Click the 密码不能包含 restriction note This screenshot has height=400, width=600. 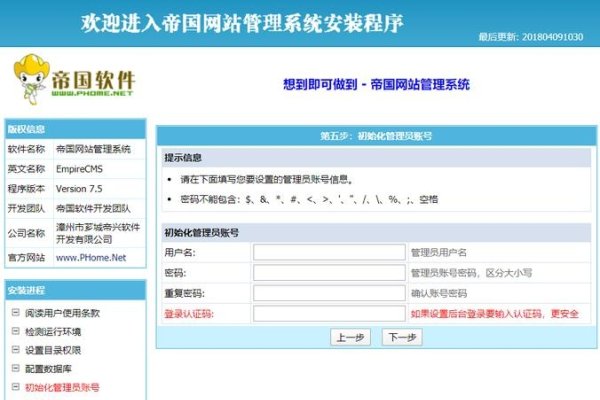(309, 199)
